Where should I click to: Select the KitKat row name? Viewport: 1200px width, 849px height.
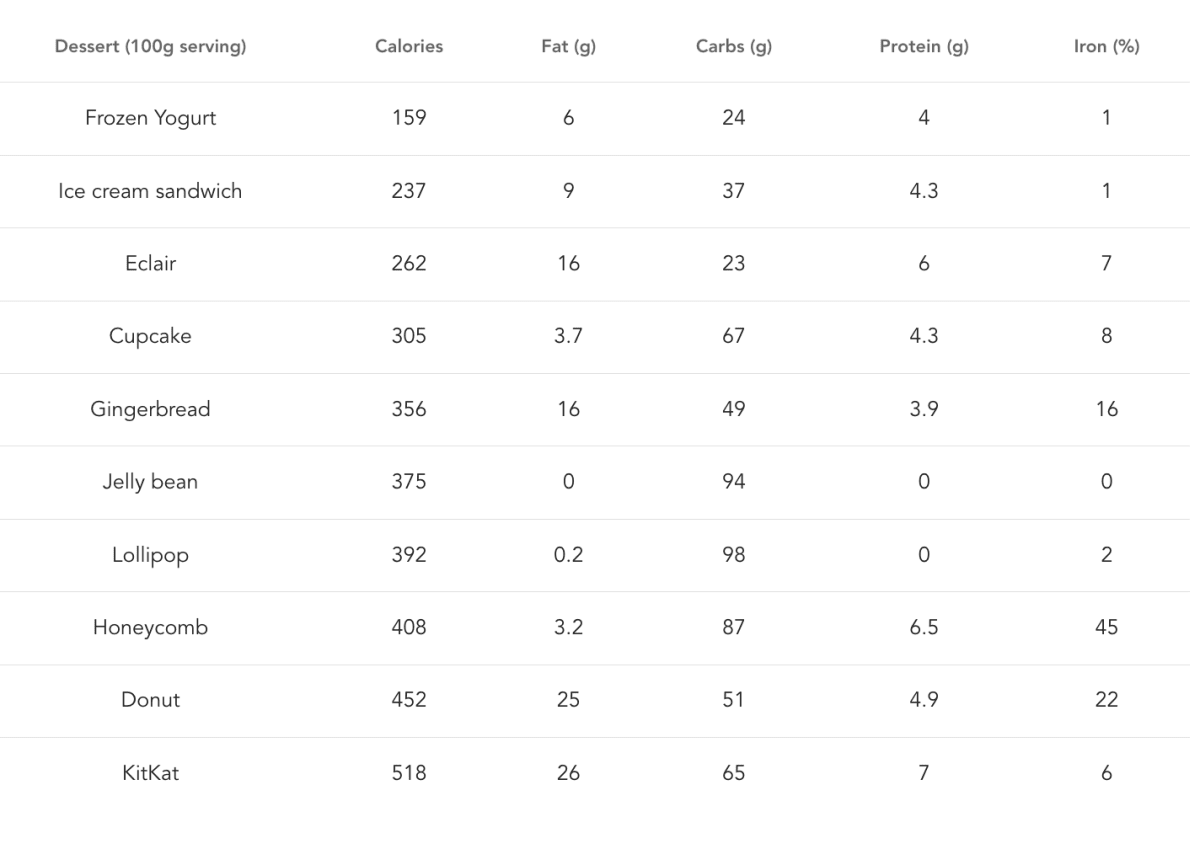pyautogui.click(x=151, y=774)
